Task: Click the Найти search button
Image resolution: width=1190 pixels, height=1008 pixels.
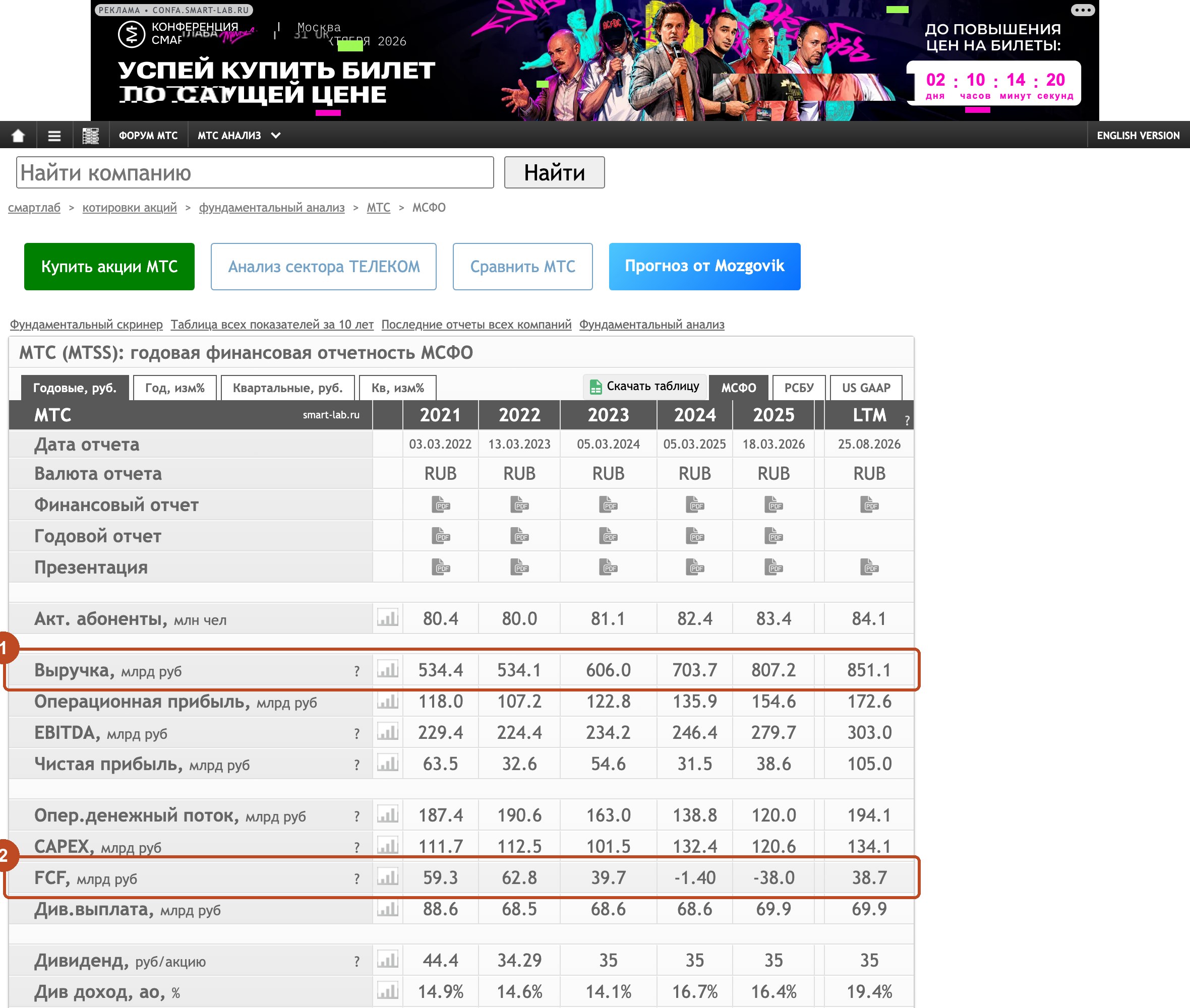Action: (x=555, y=172)
